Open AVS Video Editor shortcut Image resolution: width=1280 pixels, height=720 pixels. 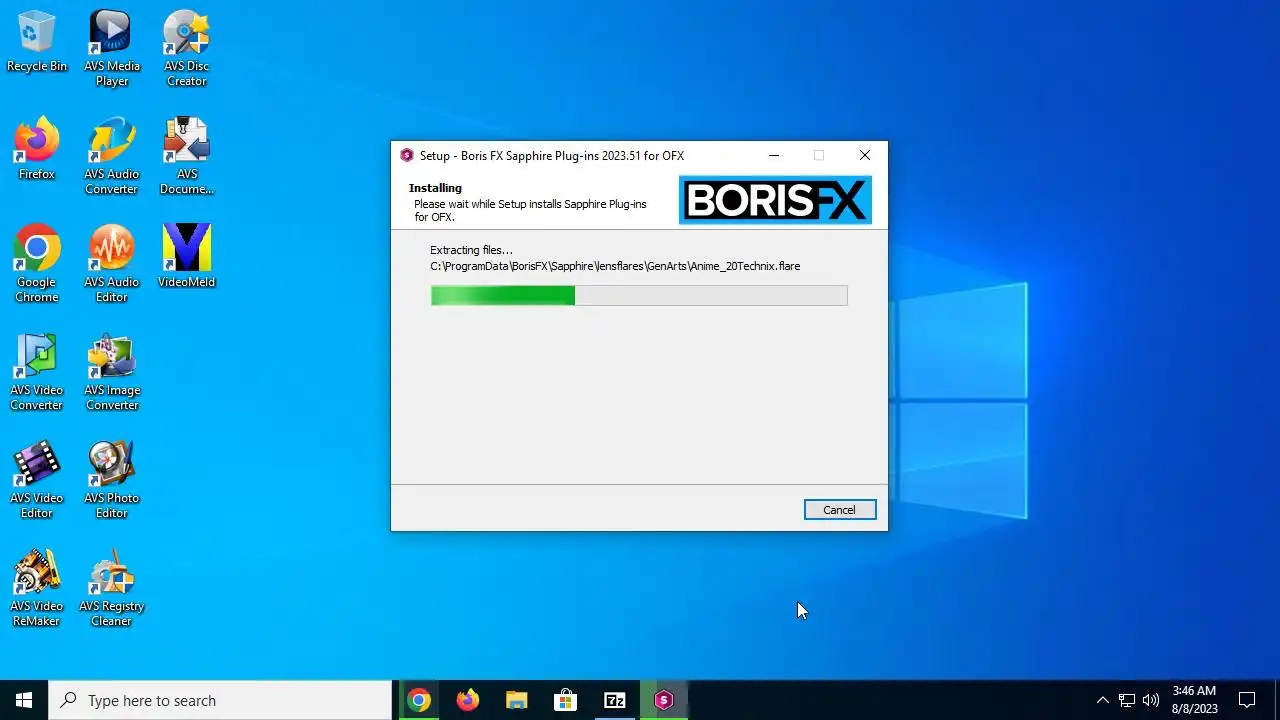pos(37,480)
